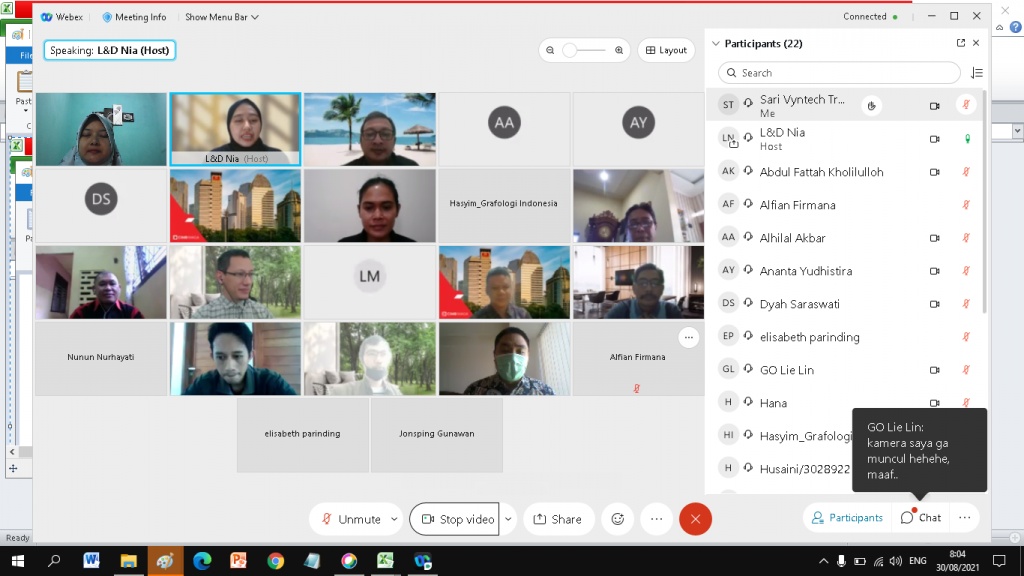This screenshot has height=576, width=1024.
Task: Open the emoji reactions icon
Action: [x=617, y=519]
